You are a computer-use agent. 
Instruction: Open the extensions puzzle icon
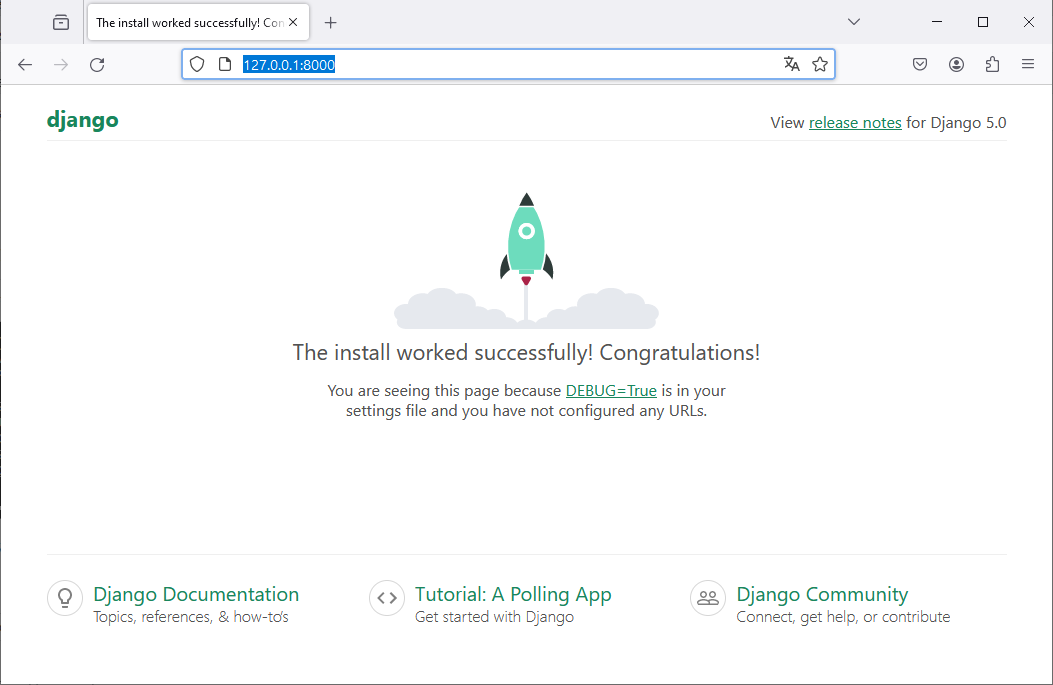pyautogui.click(x=992, y=65)
